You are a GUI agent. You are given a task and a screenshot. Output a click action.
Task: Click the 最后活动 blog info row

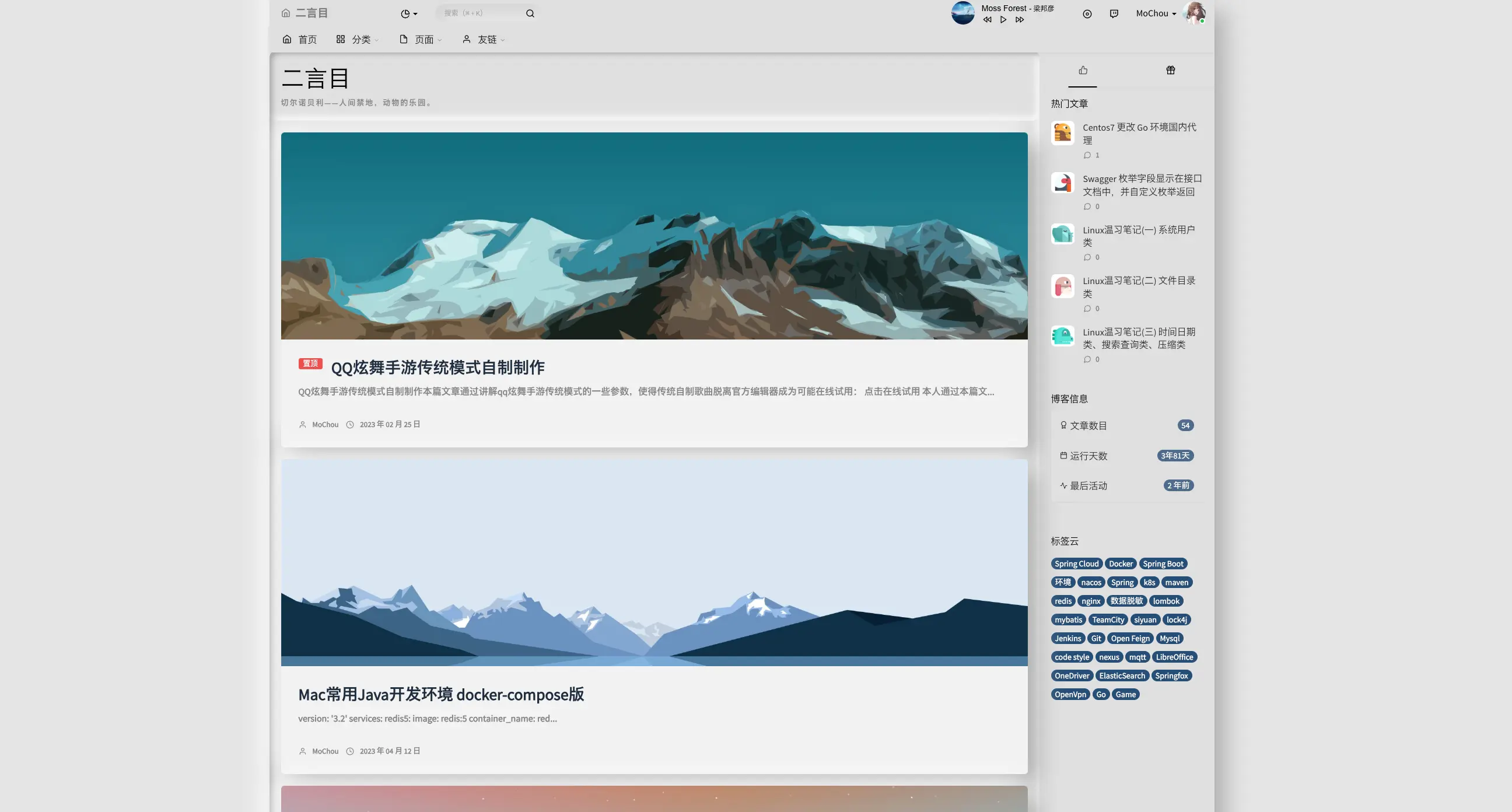(1126, 485)
